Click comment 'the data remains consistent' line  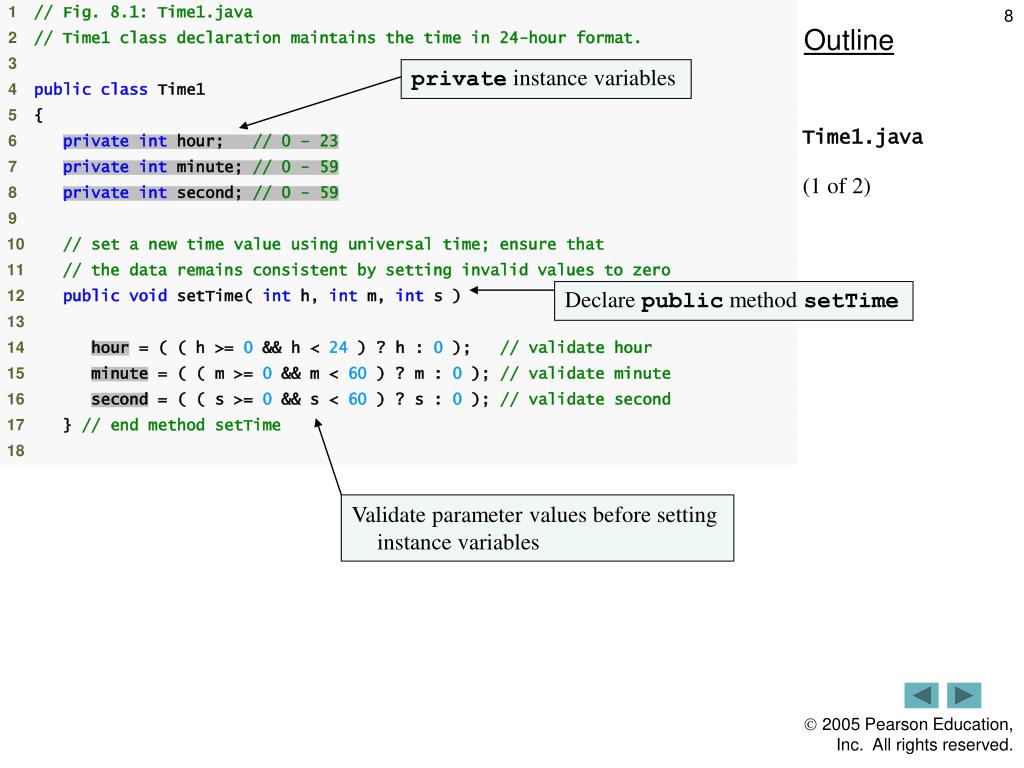click(366, 270)
